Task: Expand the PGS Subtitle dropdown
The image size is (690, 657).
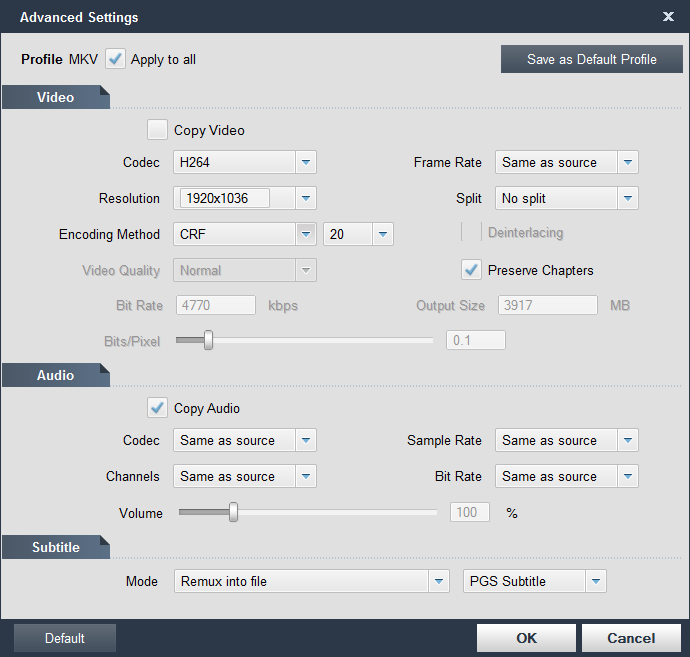Action: click(x=596, y=581)
